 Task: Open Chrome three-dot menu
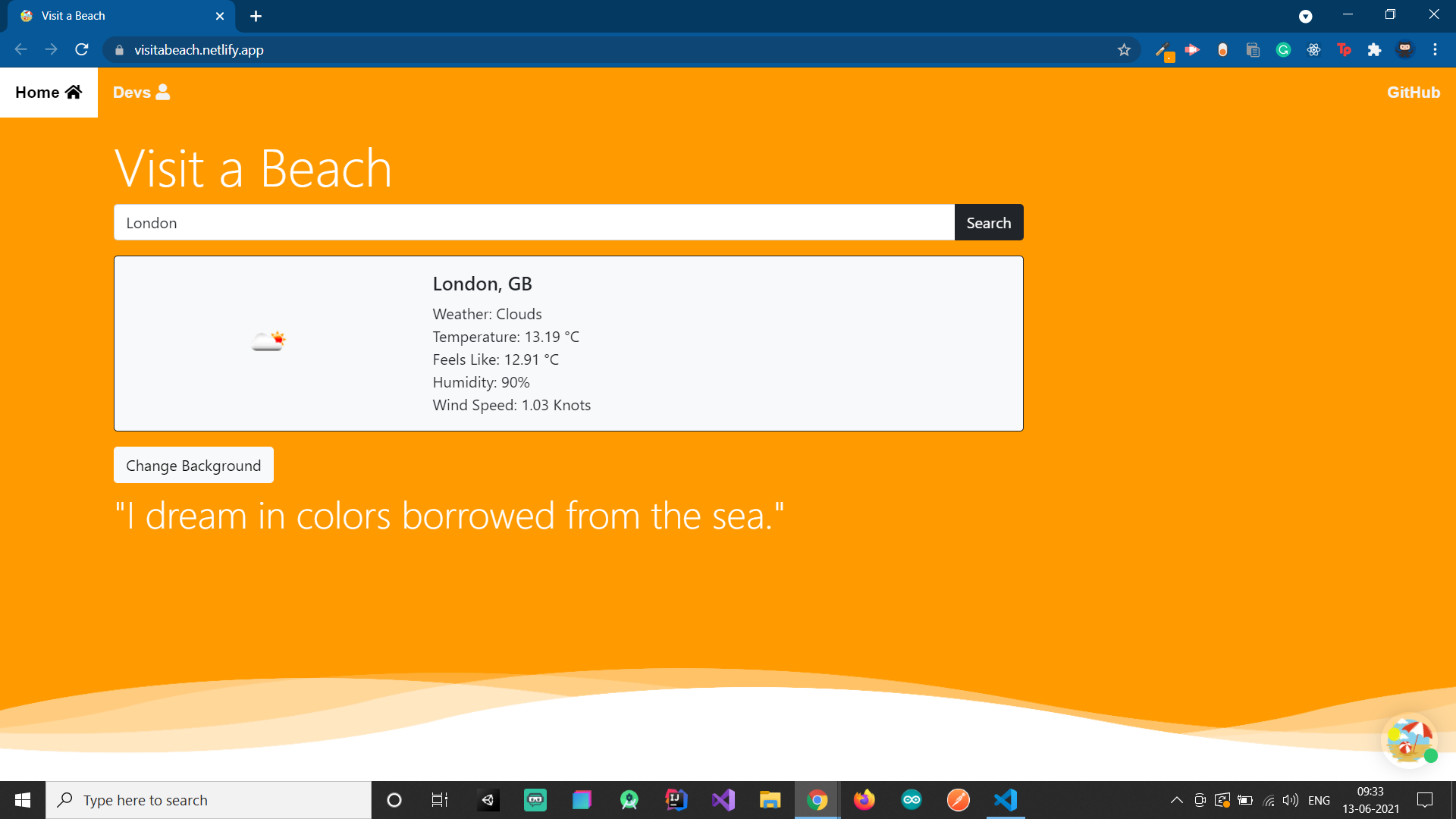click(x=1435, y=50)
